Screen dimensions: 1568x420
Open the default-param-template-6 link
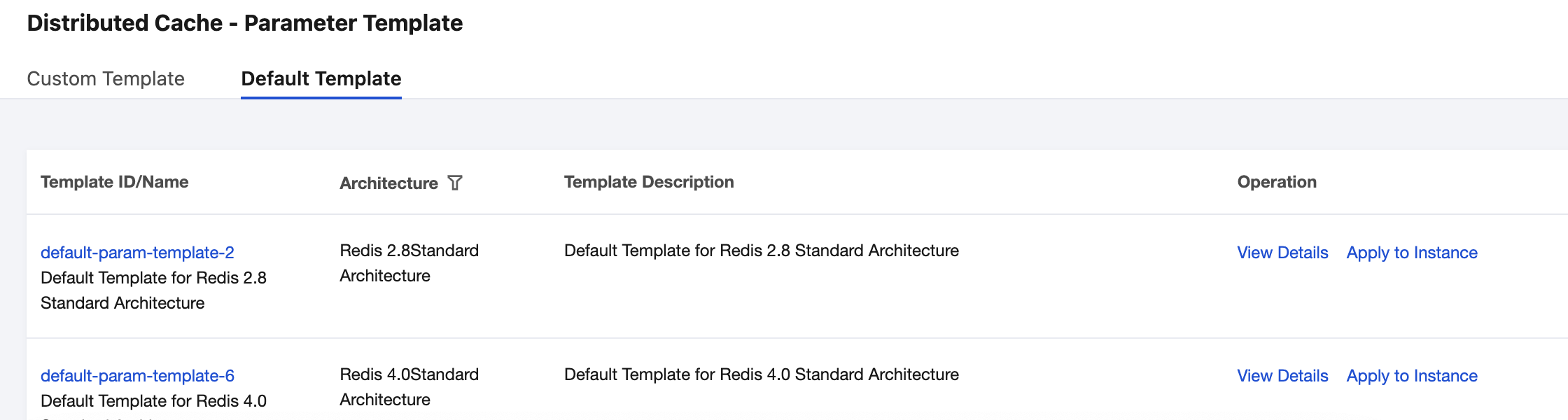[137, 376]
